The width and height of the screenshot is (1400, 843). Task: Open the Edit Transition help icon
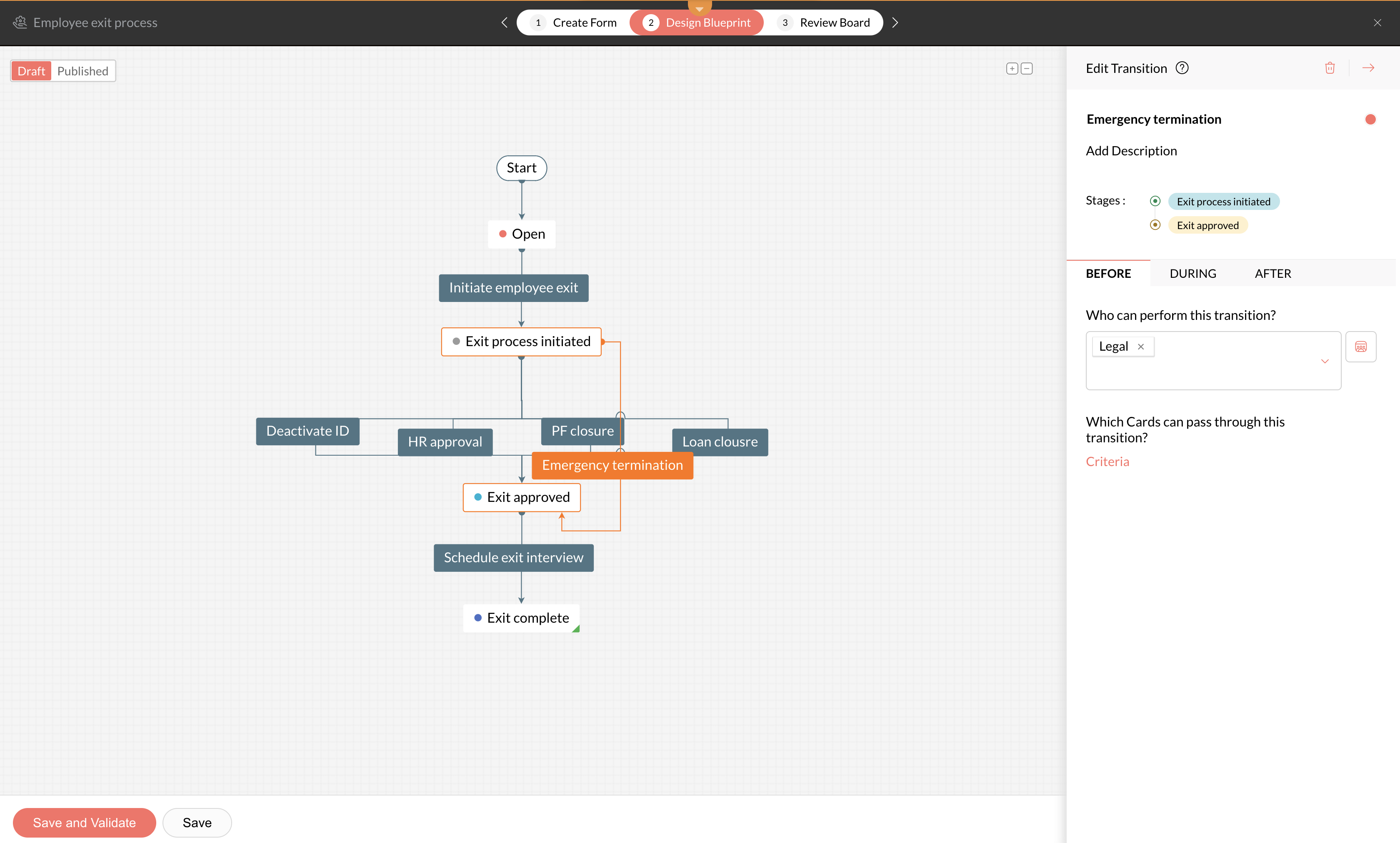[x=1182, y=68]
